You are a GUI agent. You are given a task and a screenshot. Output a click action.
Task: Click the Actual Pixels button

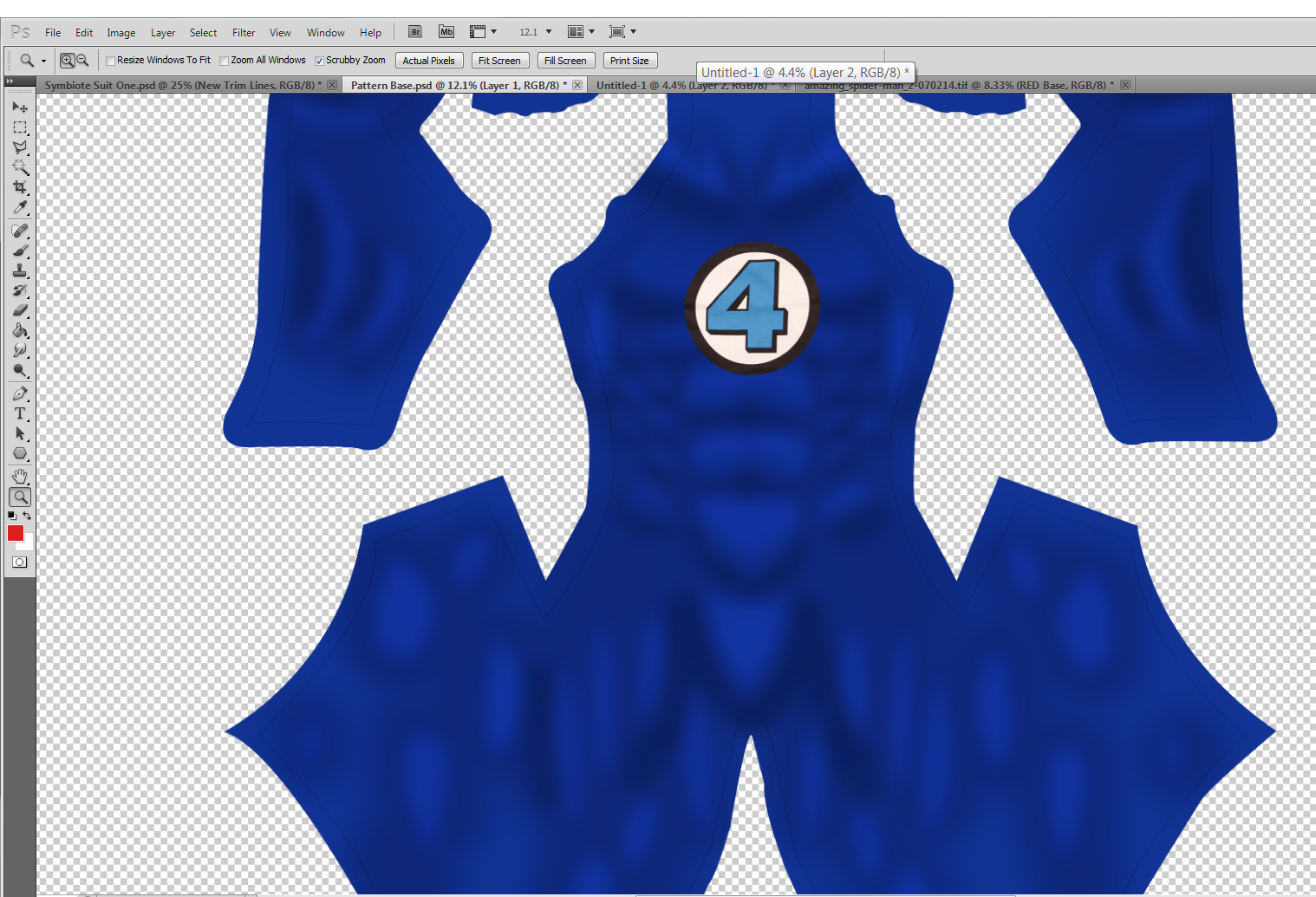[x=429, y=61]
